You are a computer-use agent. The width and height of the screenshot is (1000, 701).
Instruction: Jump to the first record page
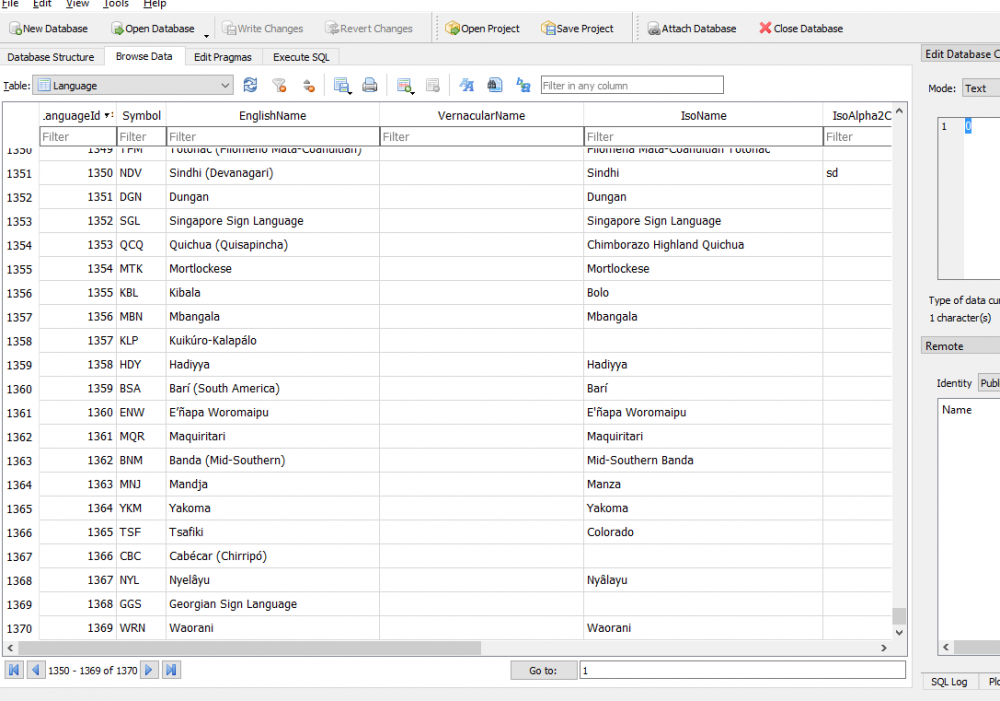pyautogui.click(x=14, y=670)
